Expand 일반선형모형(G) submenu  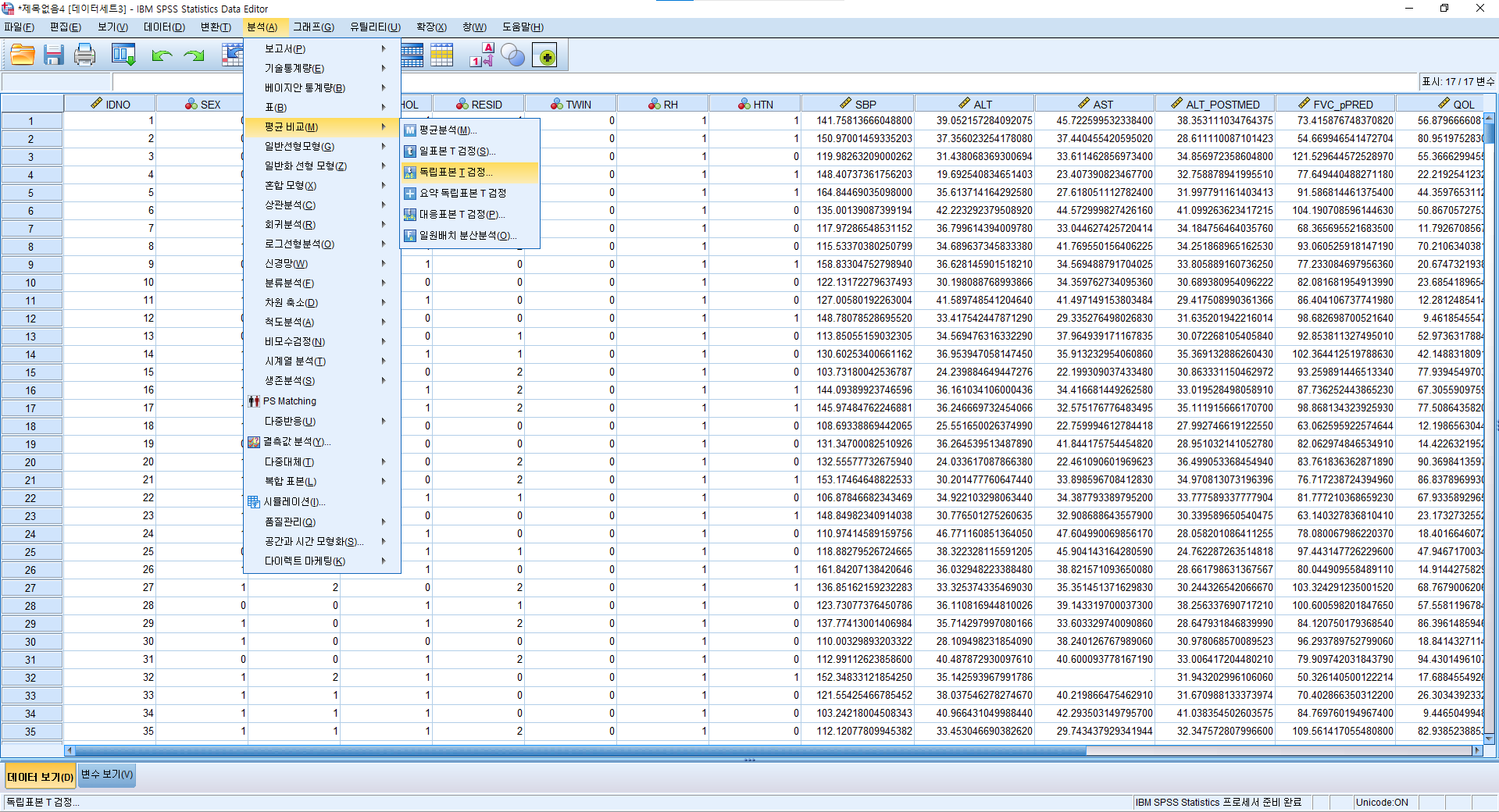[322, 147]
